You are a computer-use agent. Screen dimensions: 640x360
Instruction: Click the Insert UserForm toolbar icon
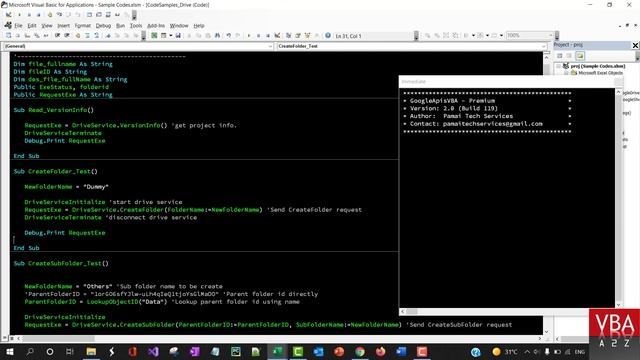(x=163, y=36)
